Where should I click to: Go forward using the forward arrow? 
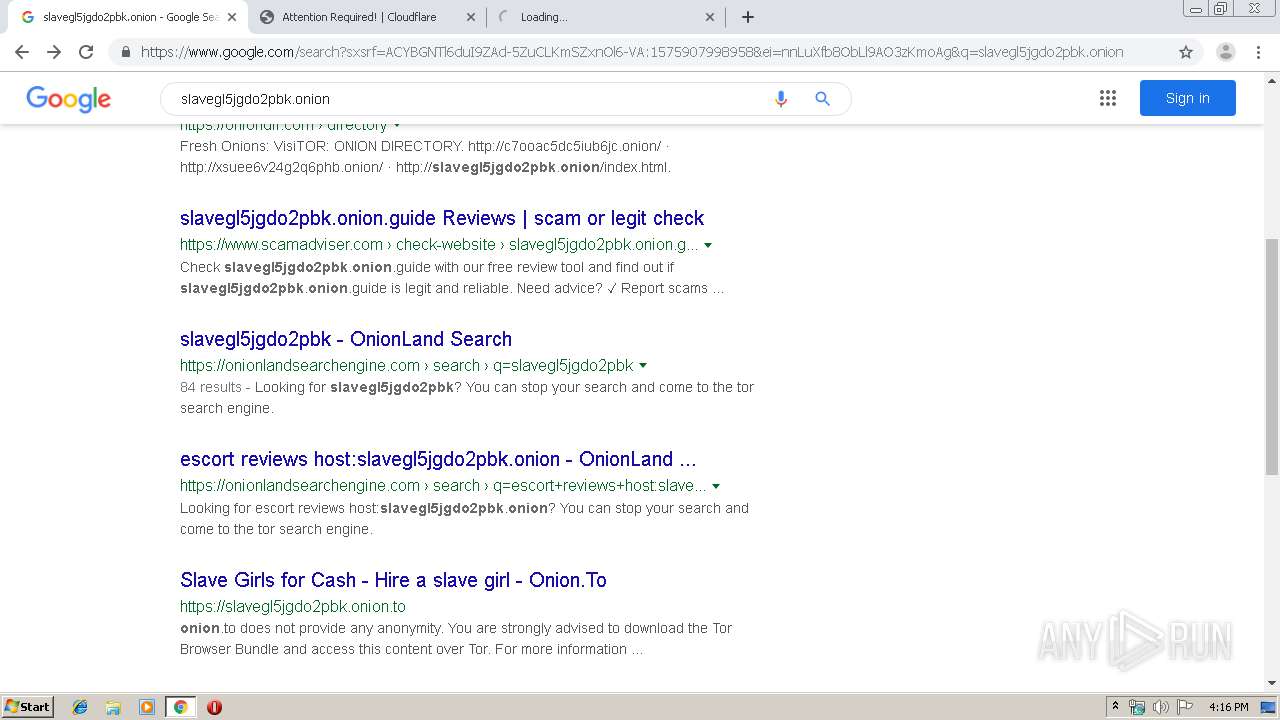(54, 52)
